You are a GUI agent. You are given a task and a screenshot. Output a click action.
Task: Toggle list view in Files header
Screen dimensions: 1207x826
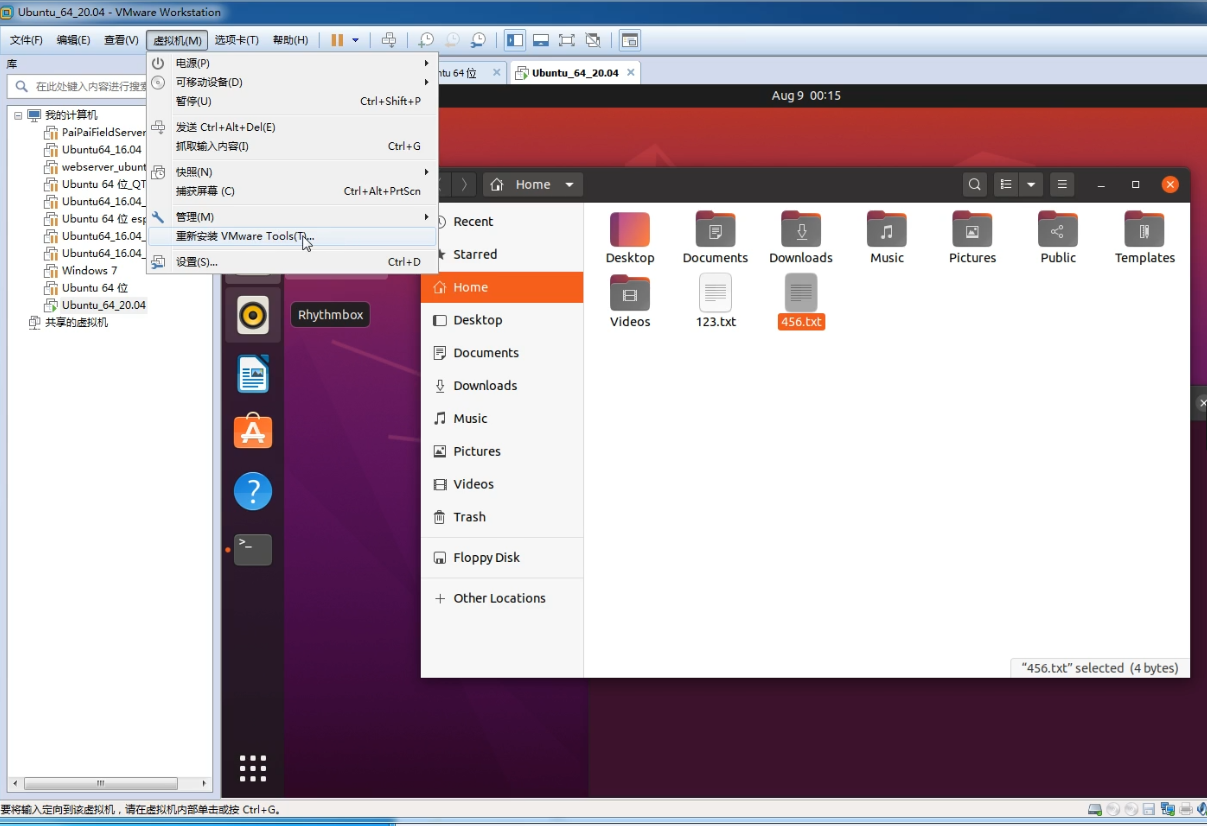click(1006, 184)
